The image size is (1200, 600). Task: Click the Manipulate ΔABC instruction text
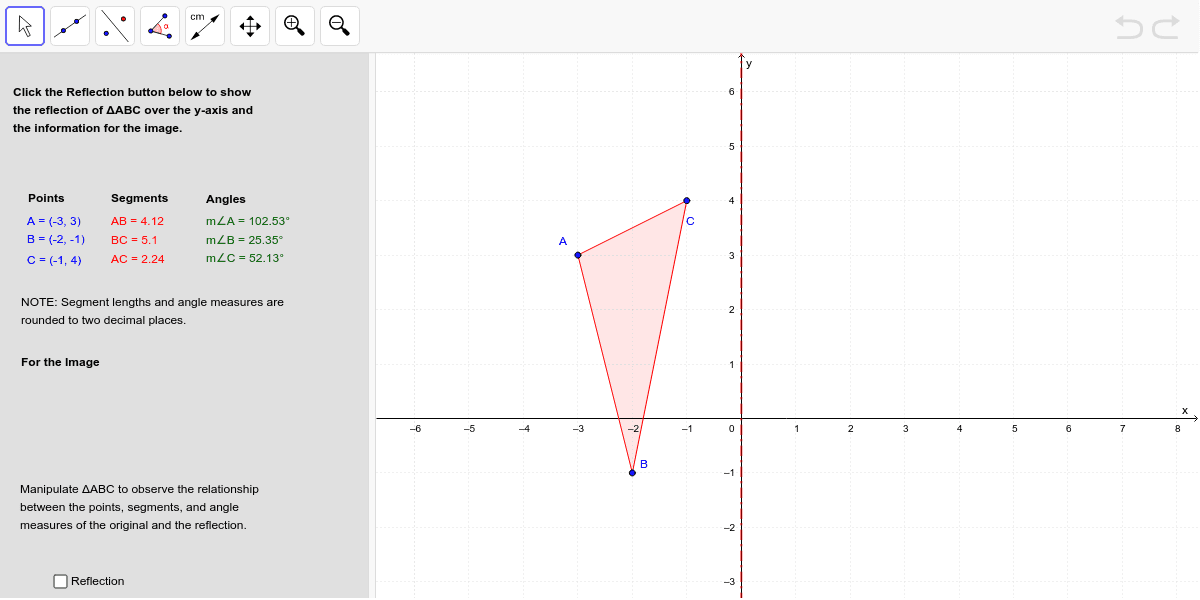click(139, 507)
